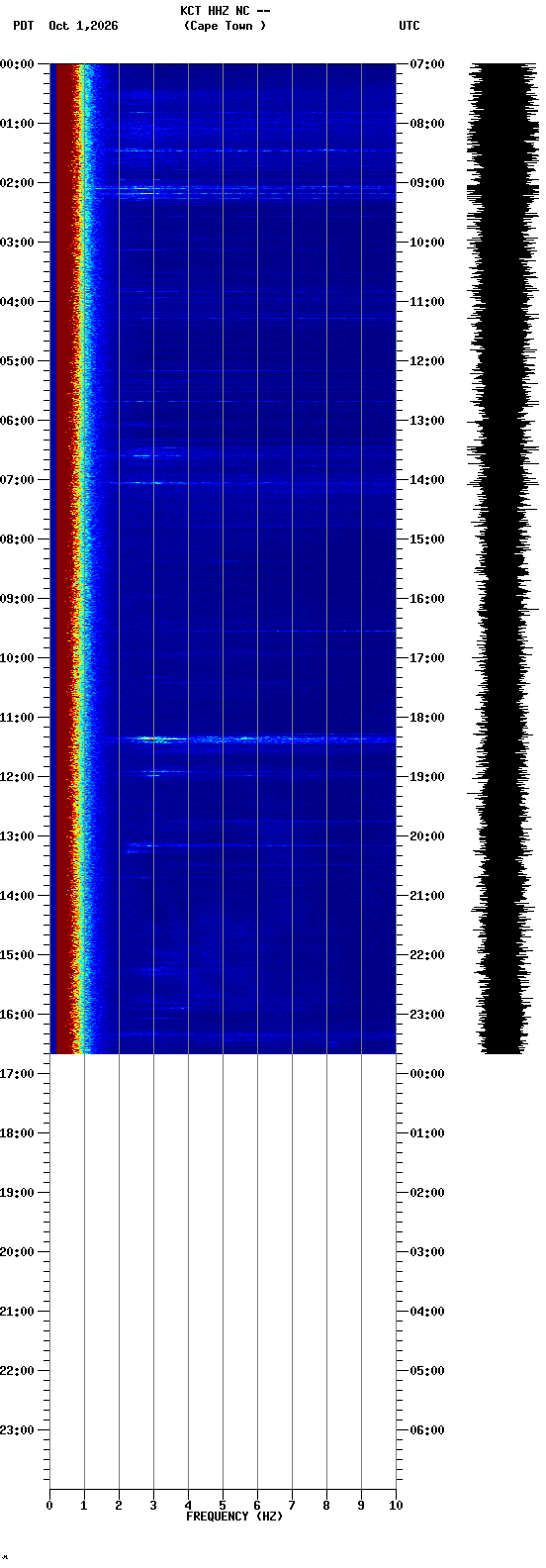Click the PDT '04:00' time label
Image resolution: width=546 pixels, height=1568 pixels.
point(17,302)
